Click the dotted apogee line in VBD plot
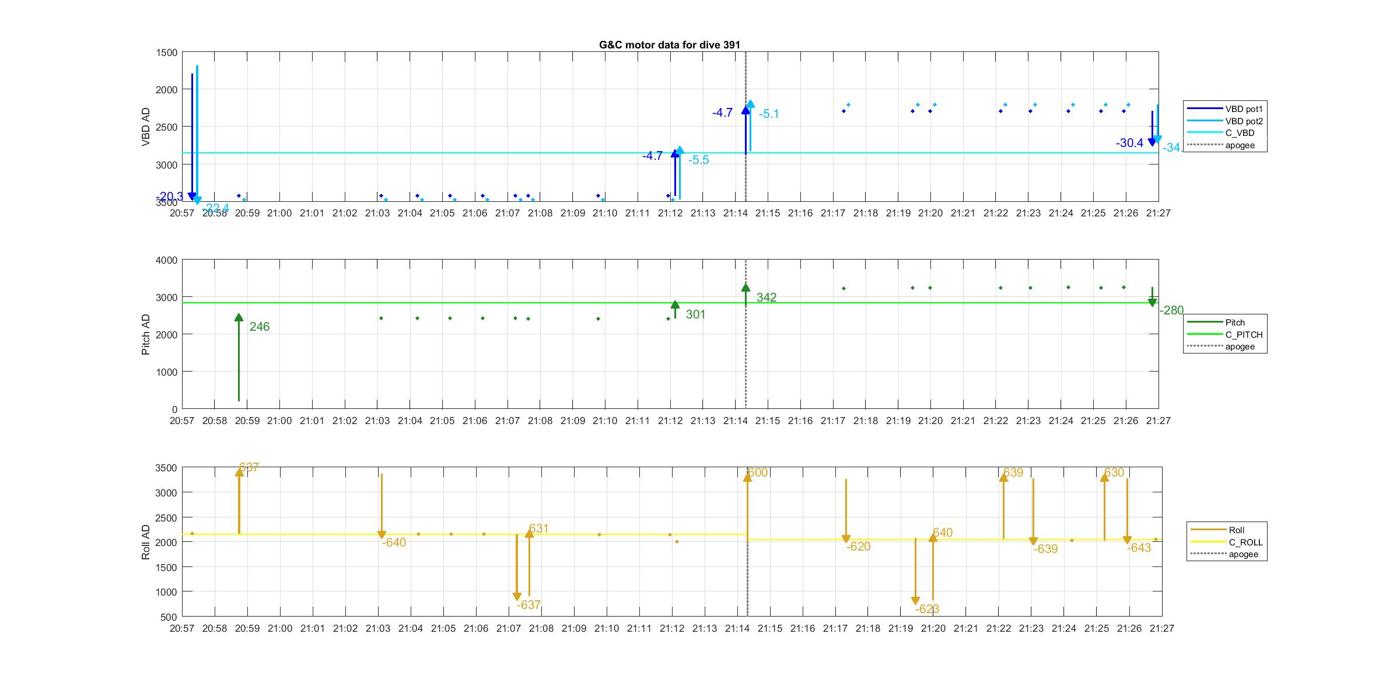 click(x=746, y=127)
